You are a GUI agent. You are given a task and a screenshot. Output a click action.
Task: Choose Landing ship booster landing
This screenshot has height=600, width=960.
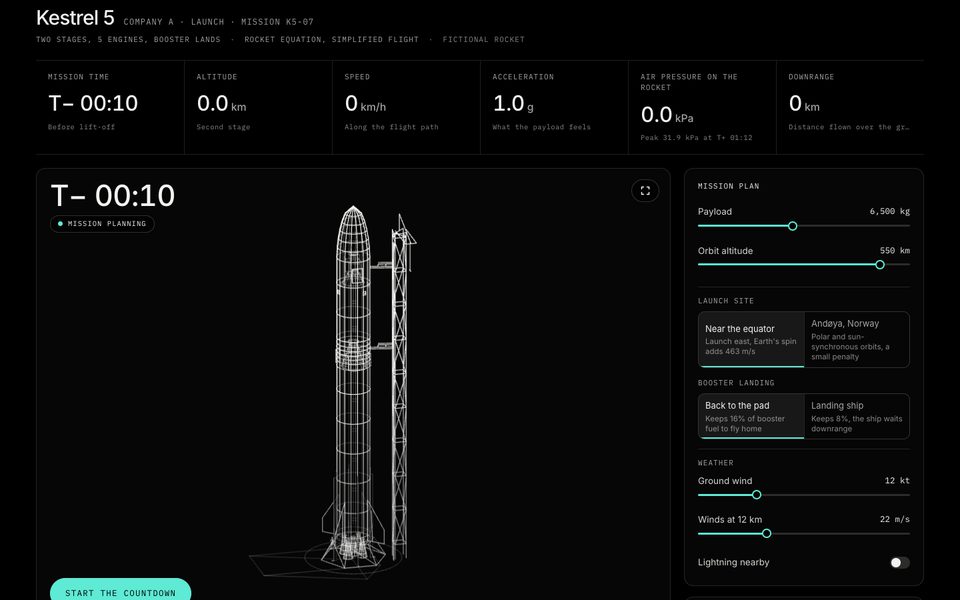click(x=857, y=416)
